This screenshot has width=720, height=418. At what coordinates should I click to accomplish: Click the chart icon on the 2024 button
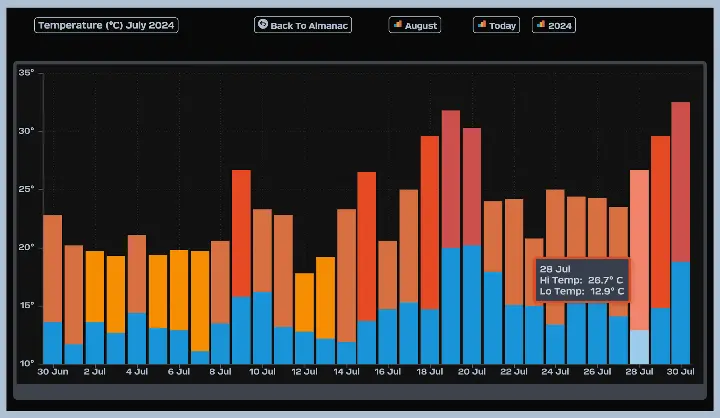(541, 25)
